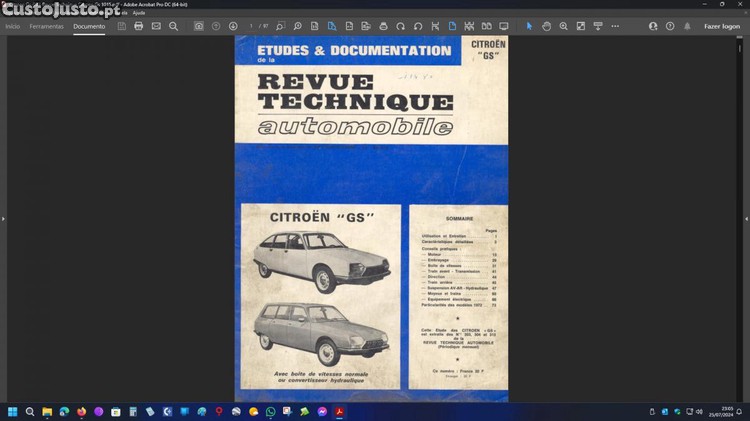
Task: Click the Fazer logon button
Action: (722, 26)
